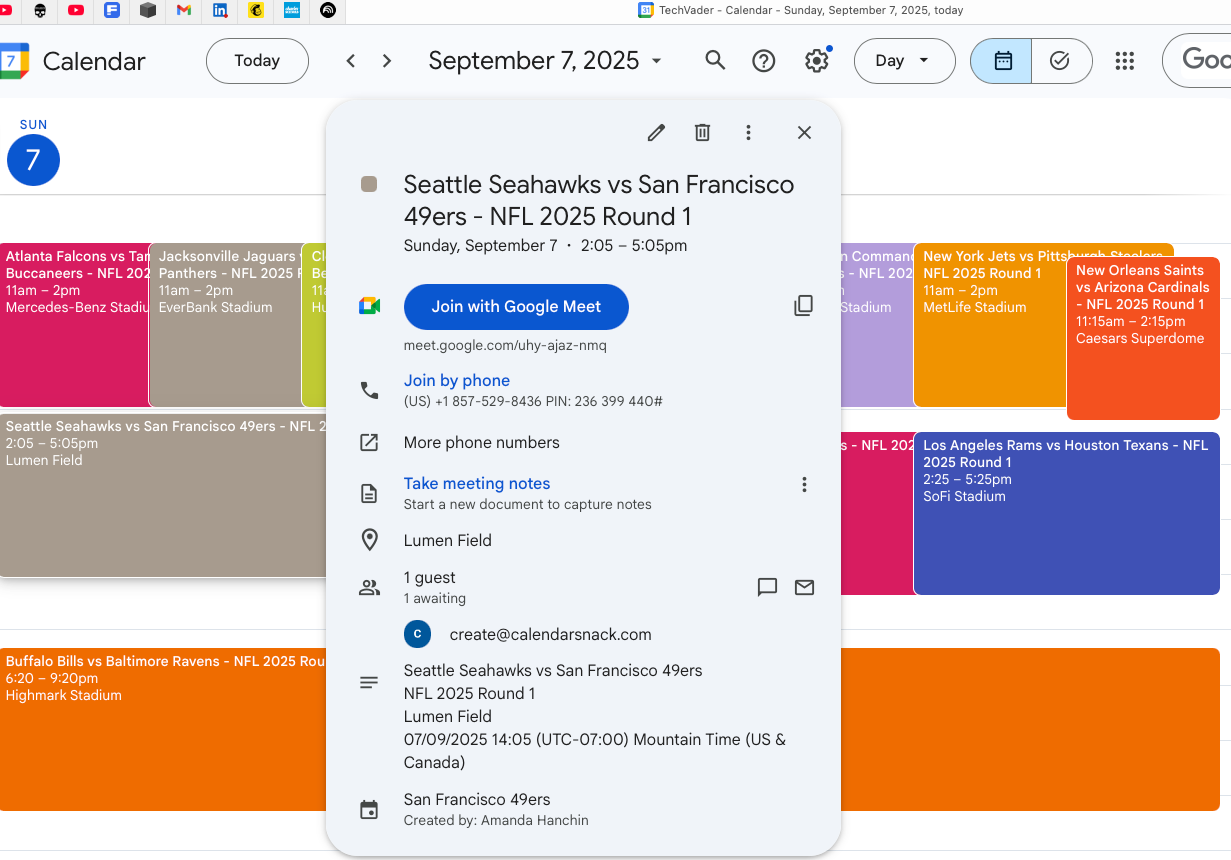Click Take meeting notes link

(477, 483)
